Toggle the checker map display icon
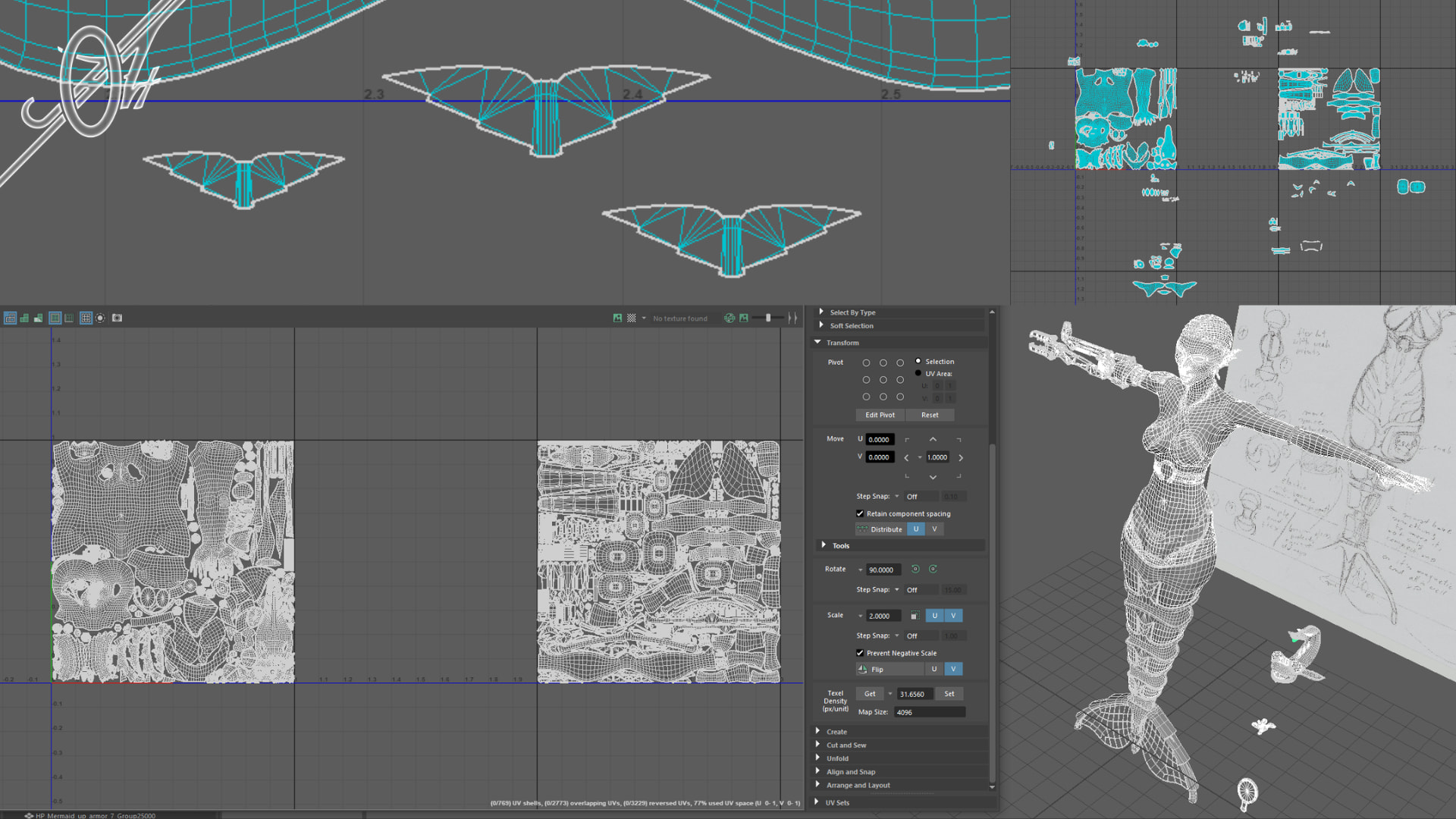 (631, 318)
